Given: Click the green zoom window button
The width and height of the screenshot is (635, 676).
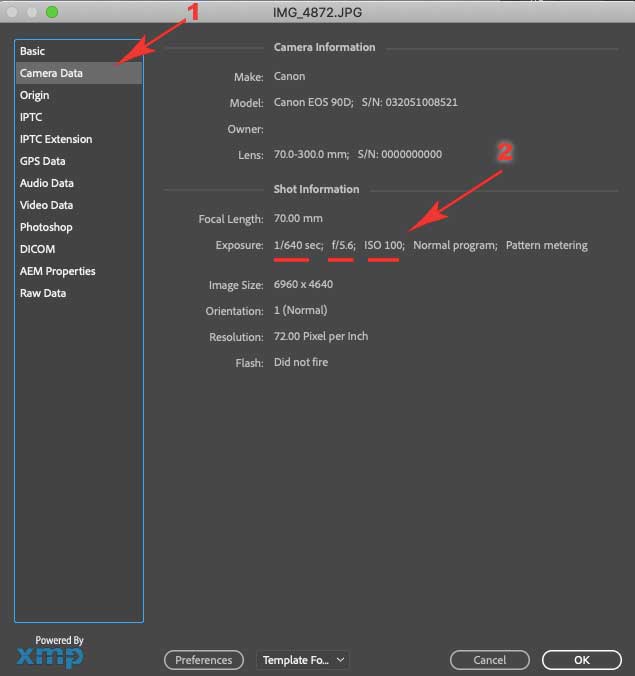Looking at the screenshot, I should (x=52, y=12).
